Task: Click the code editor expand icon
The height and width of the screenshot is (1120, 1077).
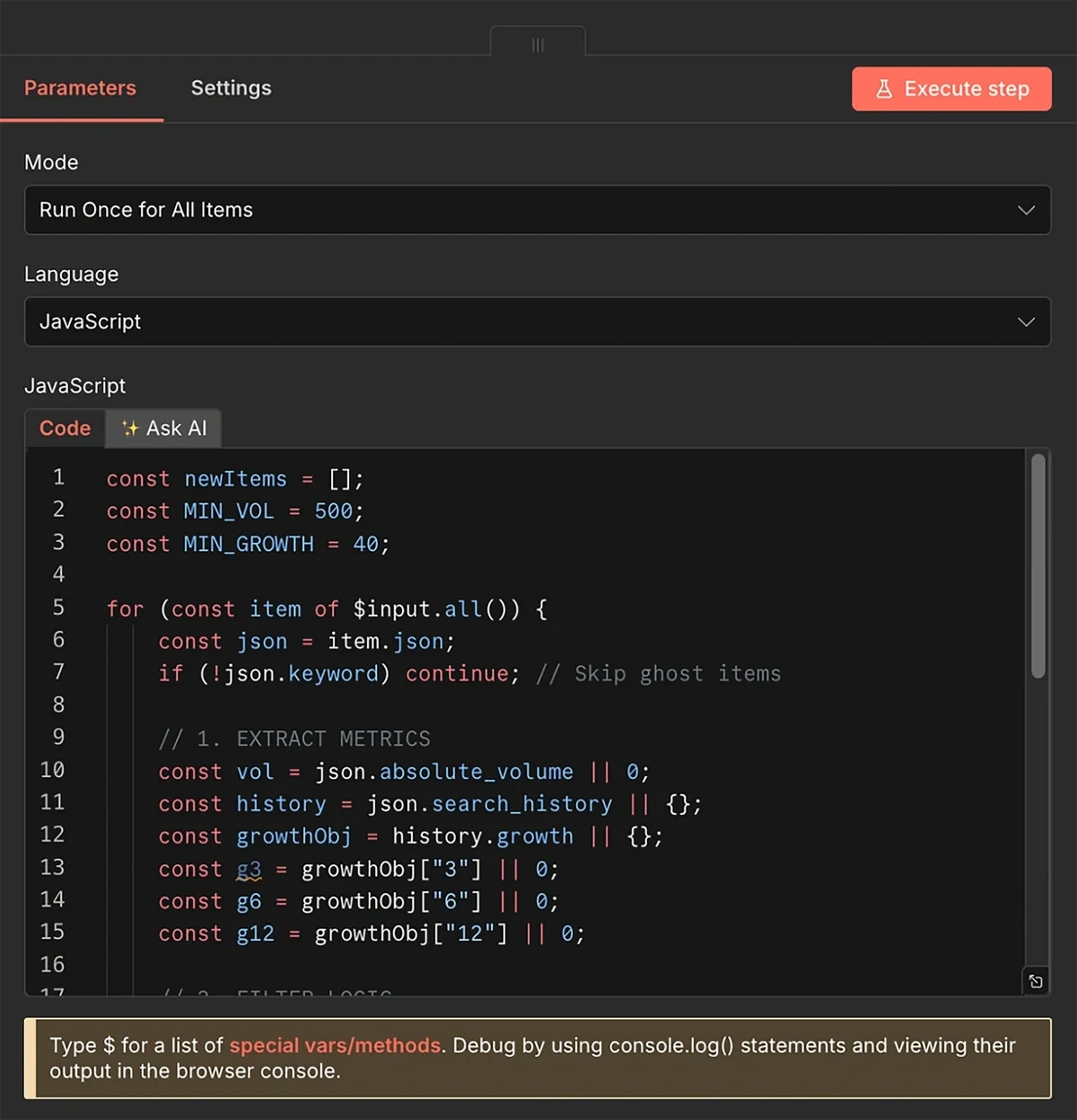Action: coord(1035,981)
